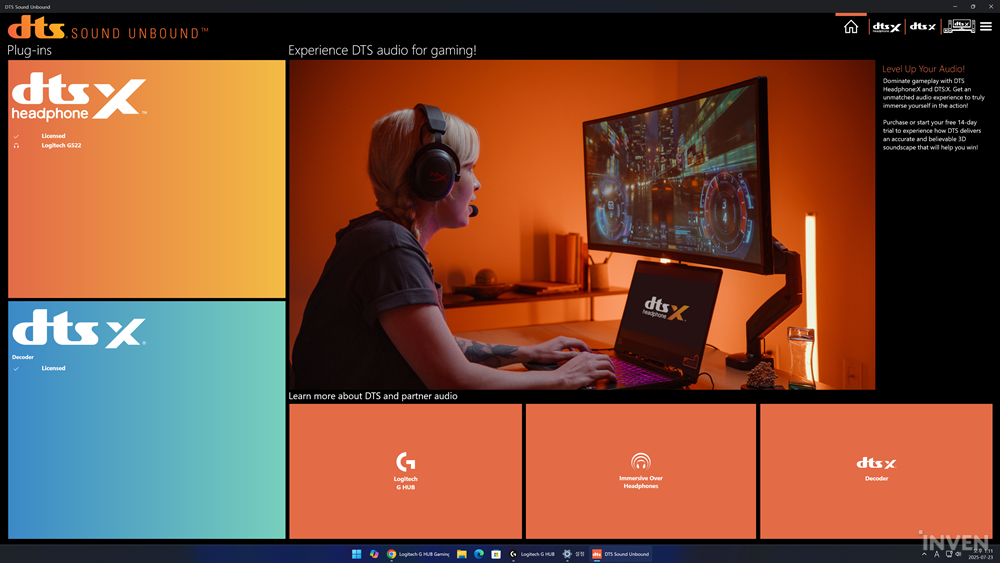Minimize the DTS Sound Unbound window
The width and height of the screenshot is (1000, 563).
[x=955, y=6]
